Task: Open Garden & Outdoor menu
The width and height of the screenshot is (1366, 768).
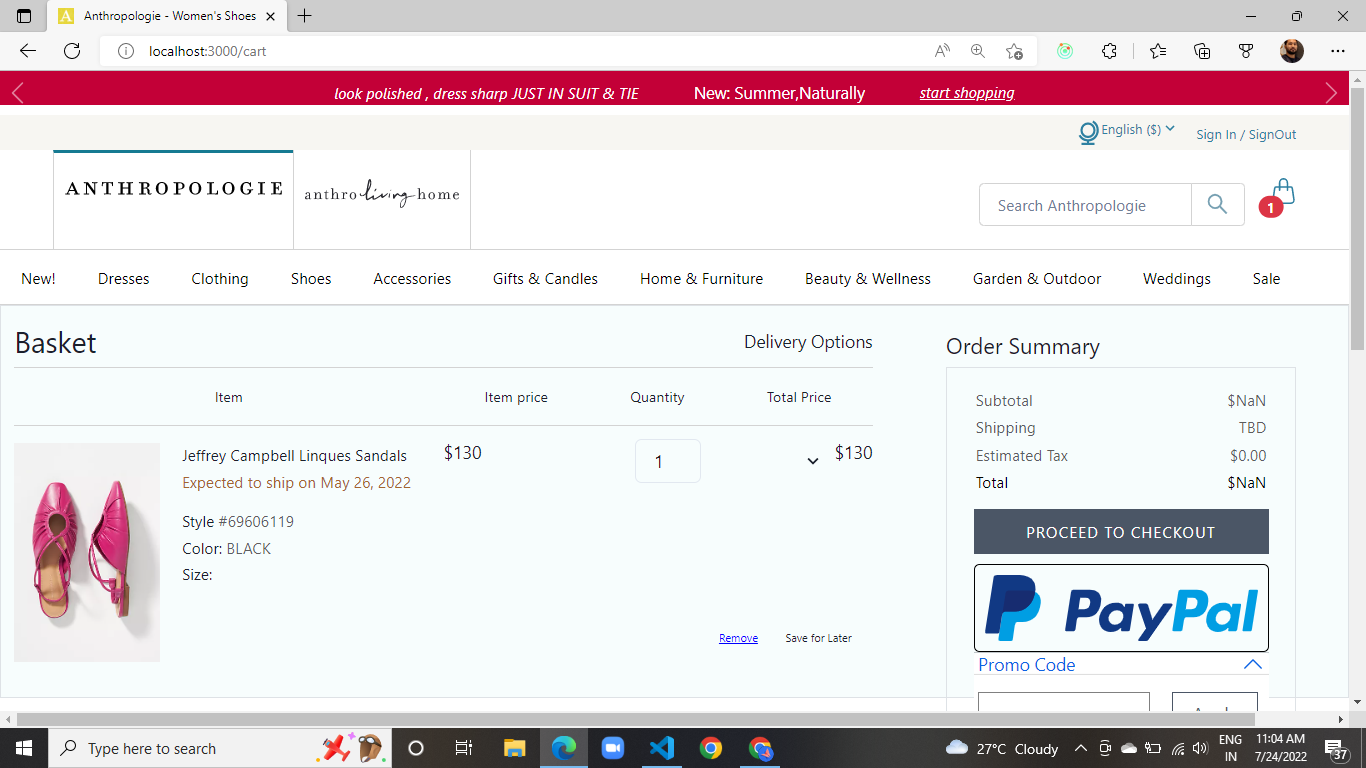Action: click(x=1037, y=279)
